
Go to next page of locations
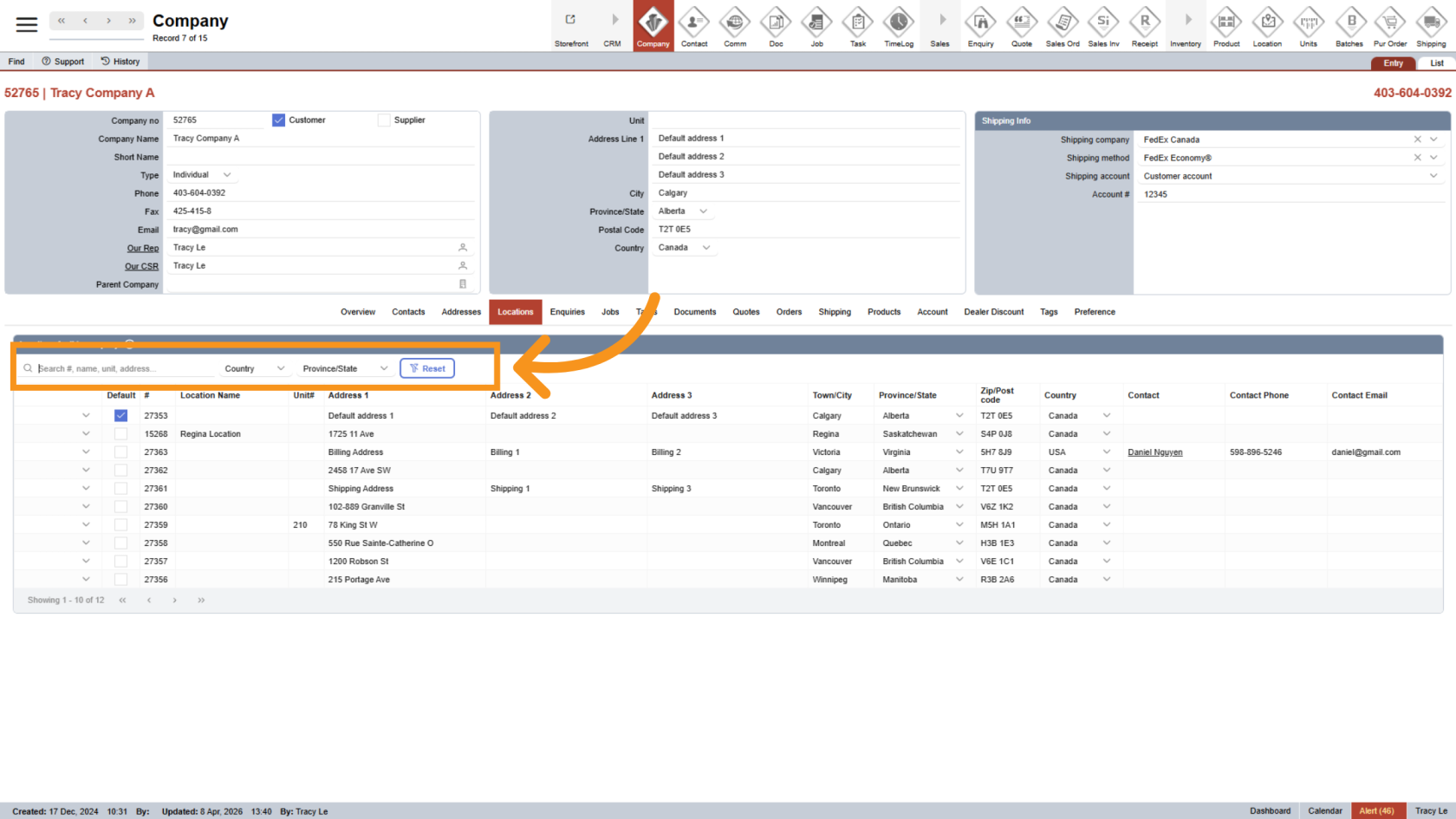(x=174, y=600)
